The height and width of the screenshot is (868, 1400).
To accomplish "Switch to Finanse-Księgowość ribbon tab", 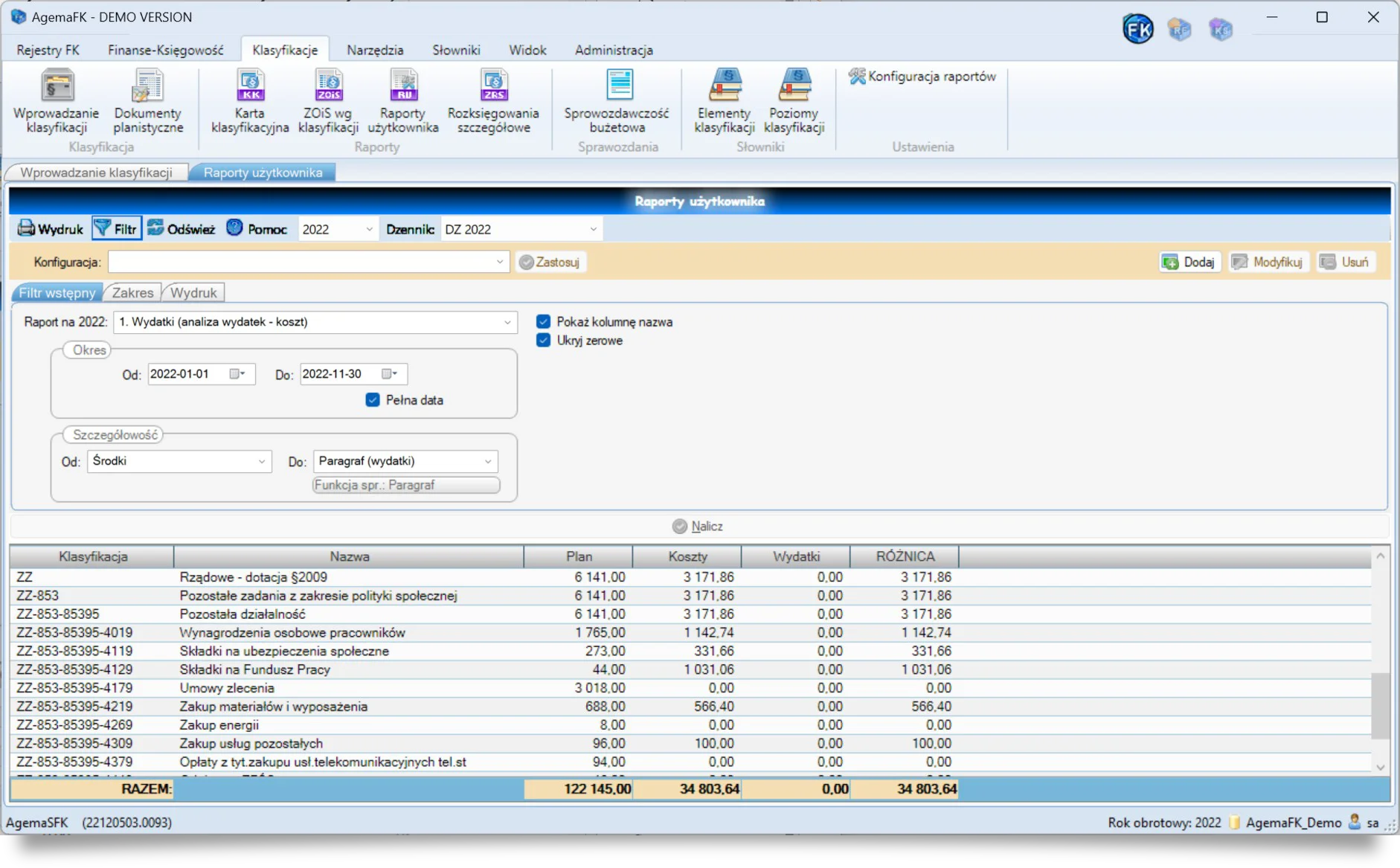I will click(165, 50).
